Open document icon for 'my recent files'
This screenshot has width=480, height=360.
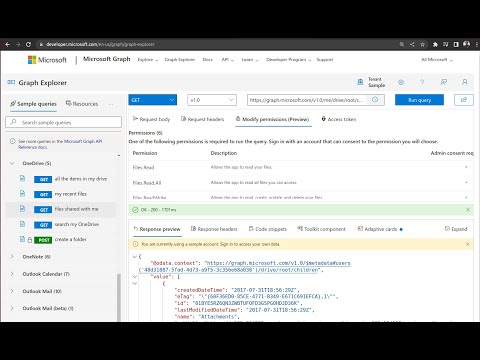pyautogui.click(x=22, y=194)
